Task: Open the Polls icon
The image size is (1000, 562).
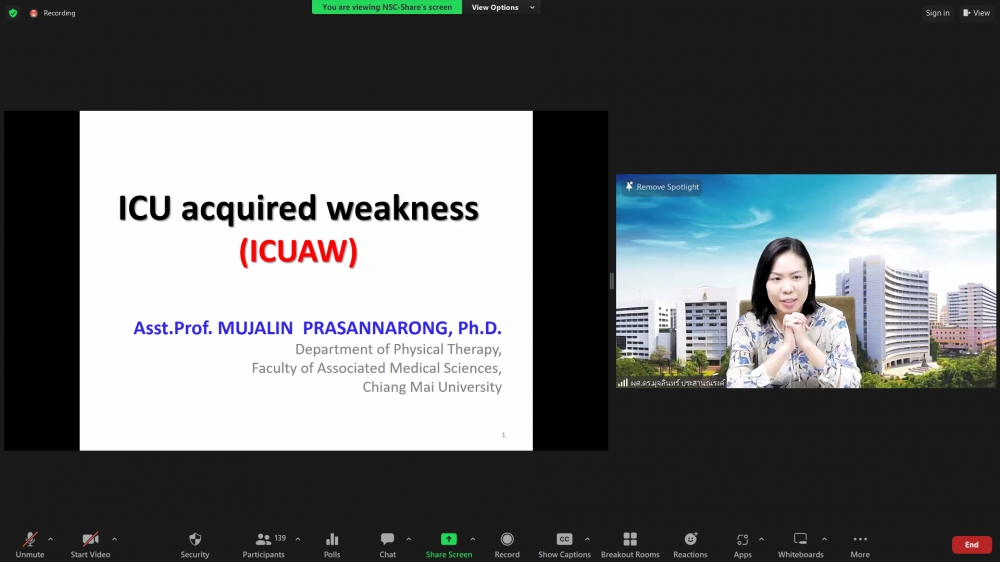Action: [332, 540]
